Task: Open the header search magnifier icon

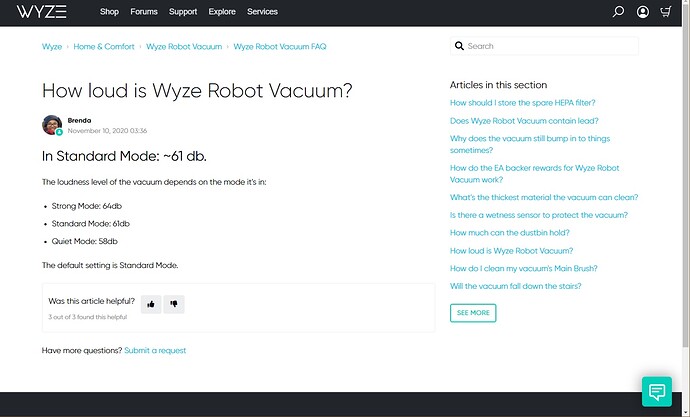Action: pos(618,11)
